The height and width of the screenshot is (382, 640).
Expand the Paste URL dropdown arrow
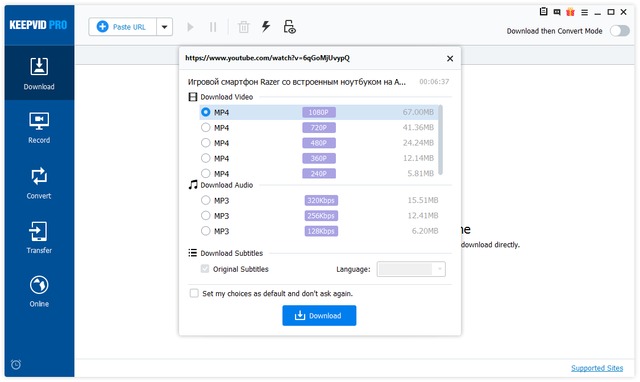(x=164, y=27)
